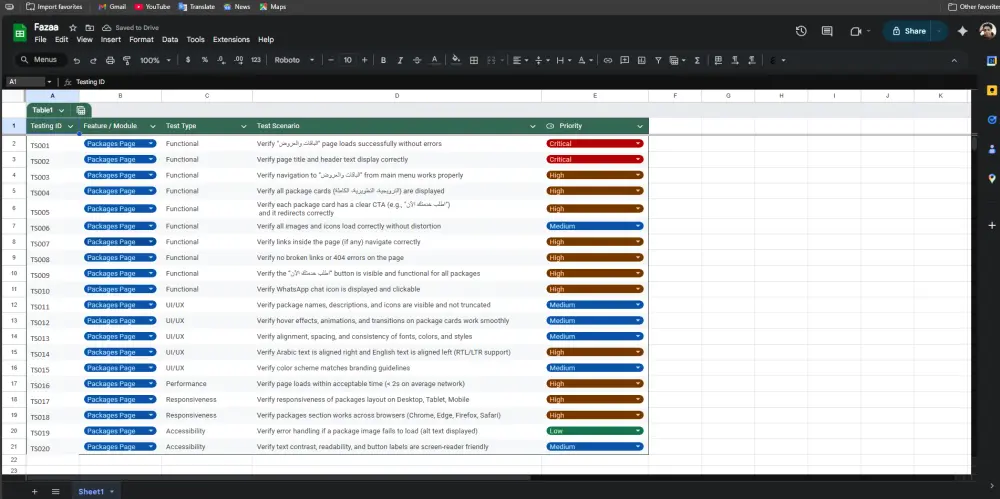Open the Roboto font dropdown

[293, 60]
